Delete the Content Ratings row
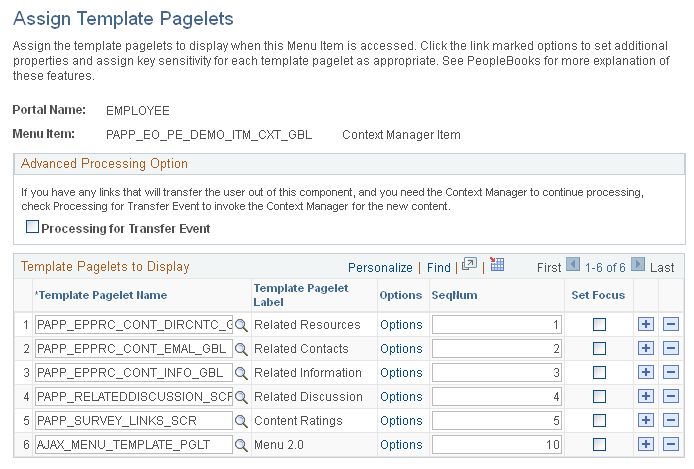694x469 pixels. tap(671, 420)
